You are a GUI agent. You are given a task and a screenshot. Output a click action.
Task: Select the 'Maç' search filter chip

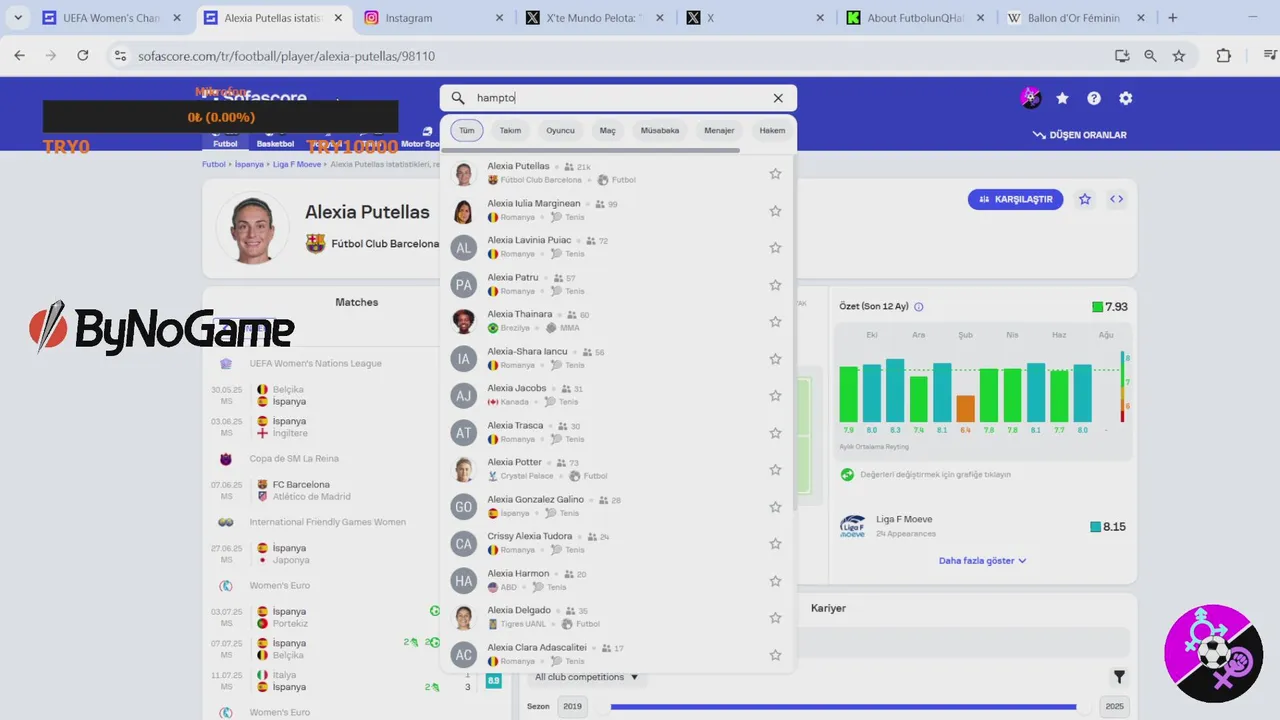tap(607, 131)
